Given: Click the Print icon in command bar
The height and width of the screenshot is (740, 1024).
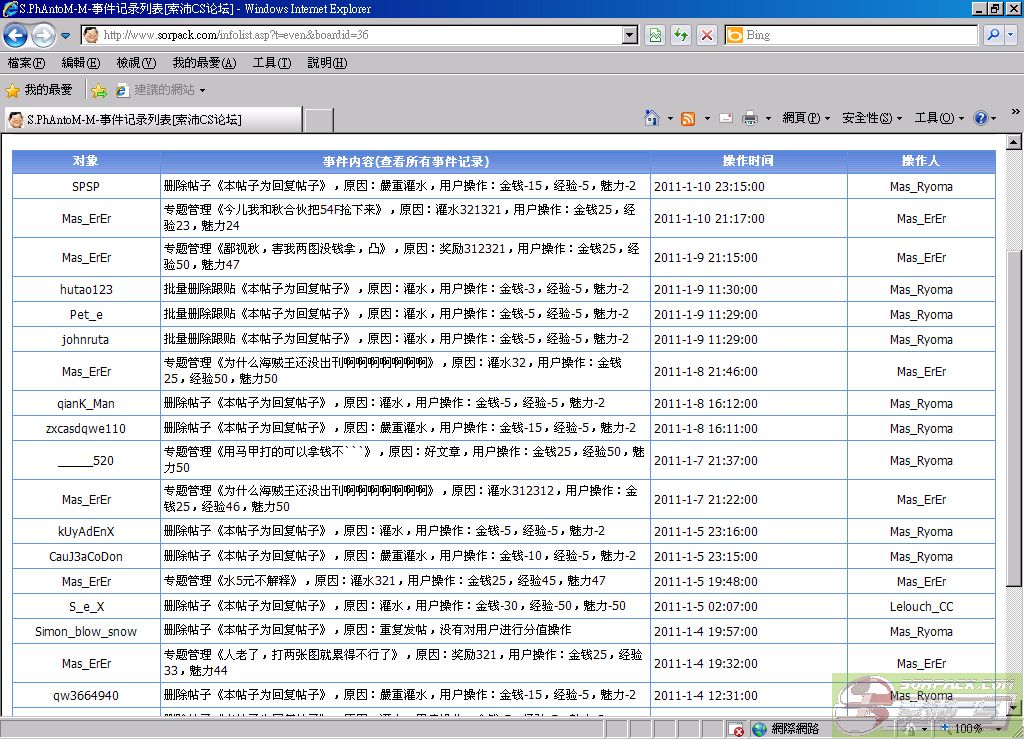Looking at the screenshot, I should 750,118.
